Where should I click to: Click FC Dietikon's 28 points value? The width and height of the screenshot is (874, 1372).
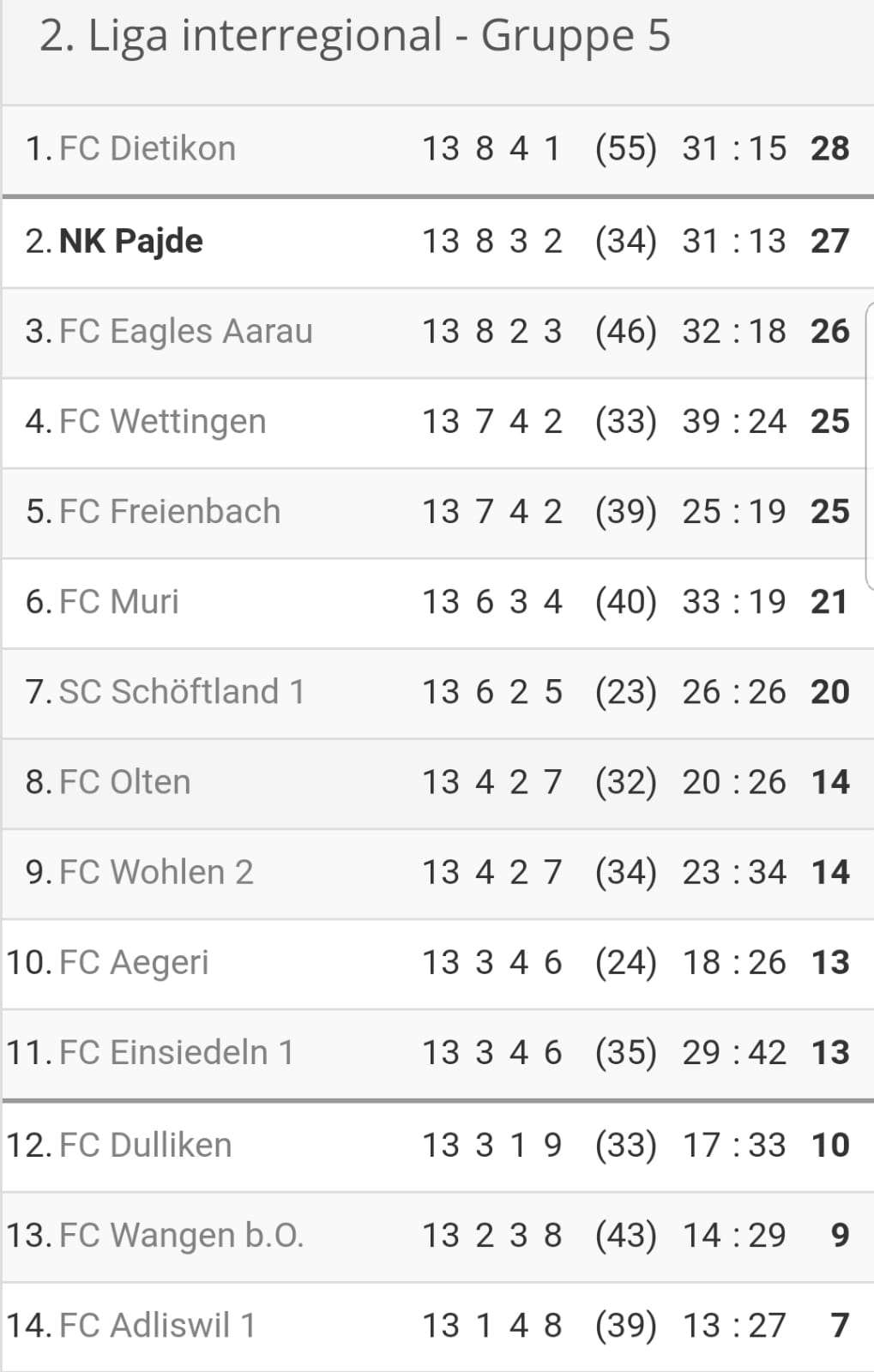(x=830, y=149)
